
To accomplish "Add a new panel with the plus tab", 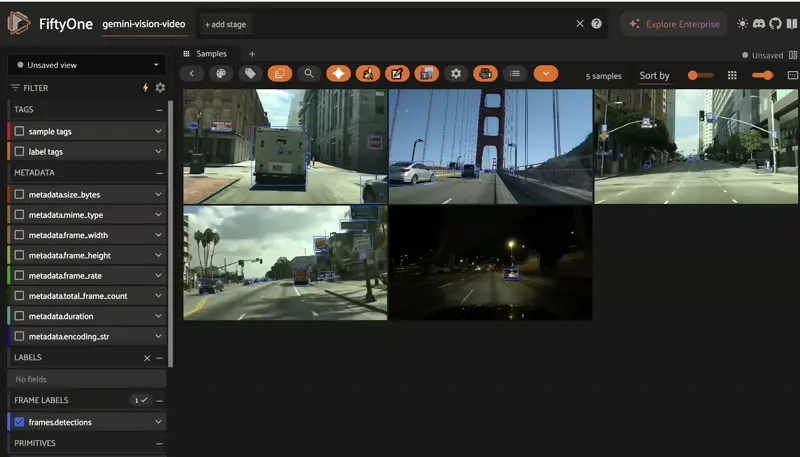I will (x=252, y=54).
